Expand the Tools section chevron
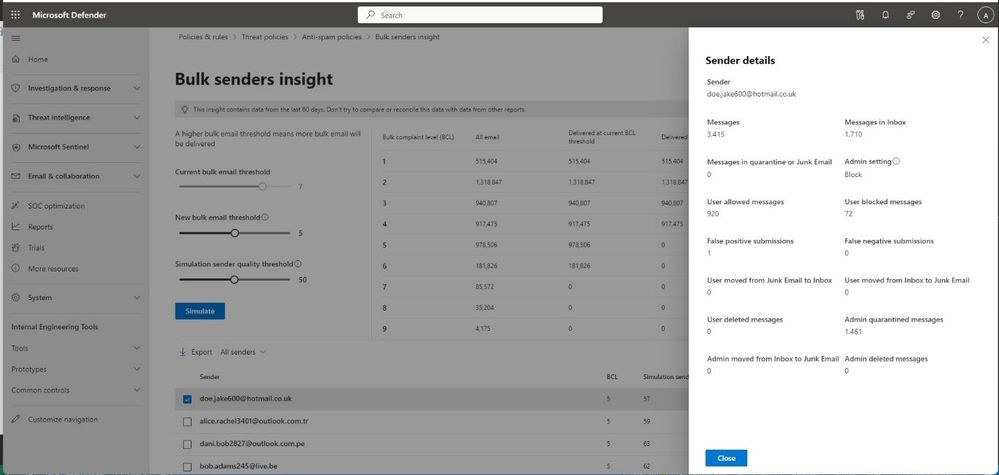The width and height of the screenshot is (999, 475). (137, 348)
